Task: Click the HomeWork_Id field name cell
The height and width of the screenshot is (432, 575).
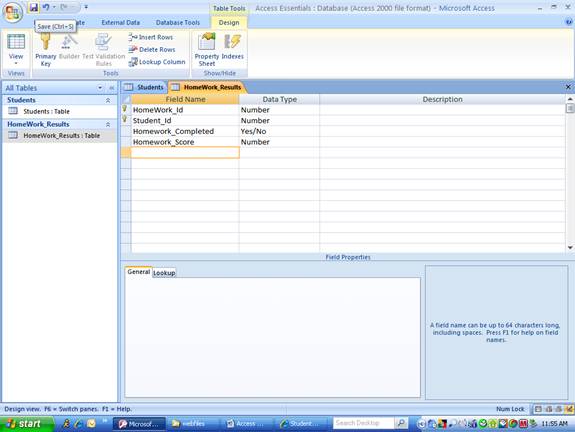Action: click(185, 110)
